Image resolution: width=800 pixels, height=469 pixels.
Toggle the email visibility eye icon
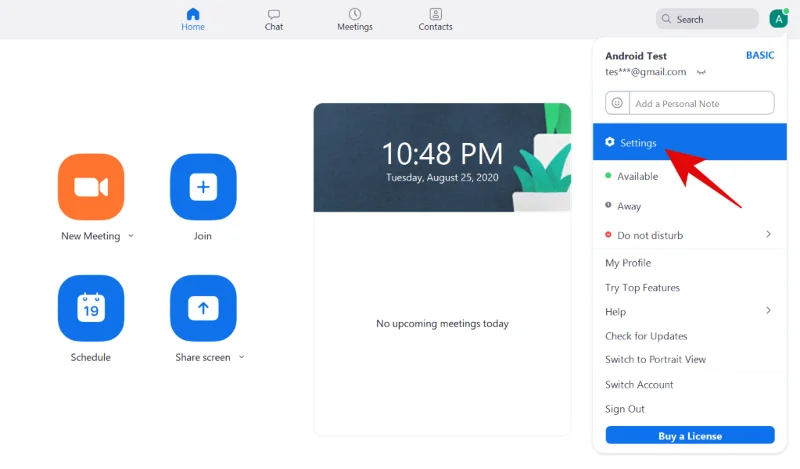(x=702, y=72)
